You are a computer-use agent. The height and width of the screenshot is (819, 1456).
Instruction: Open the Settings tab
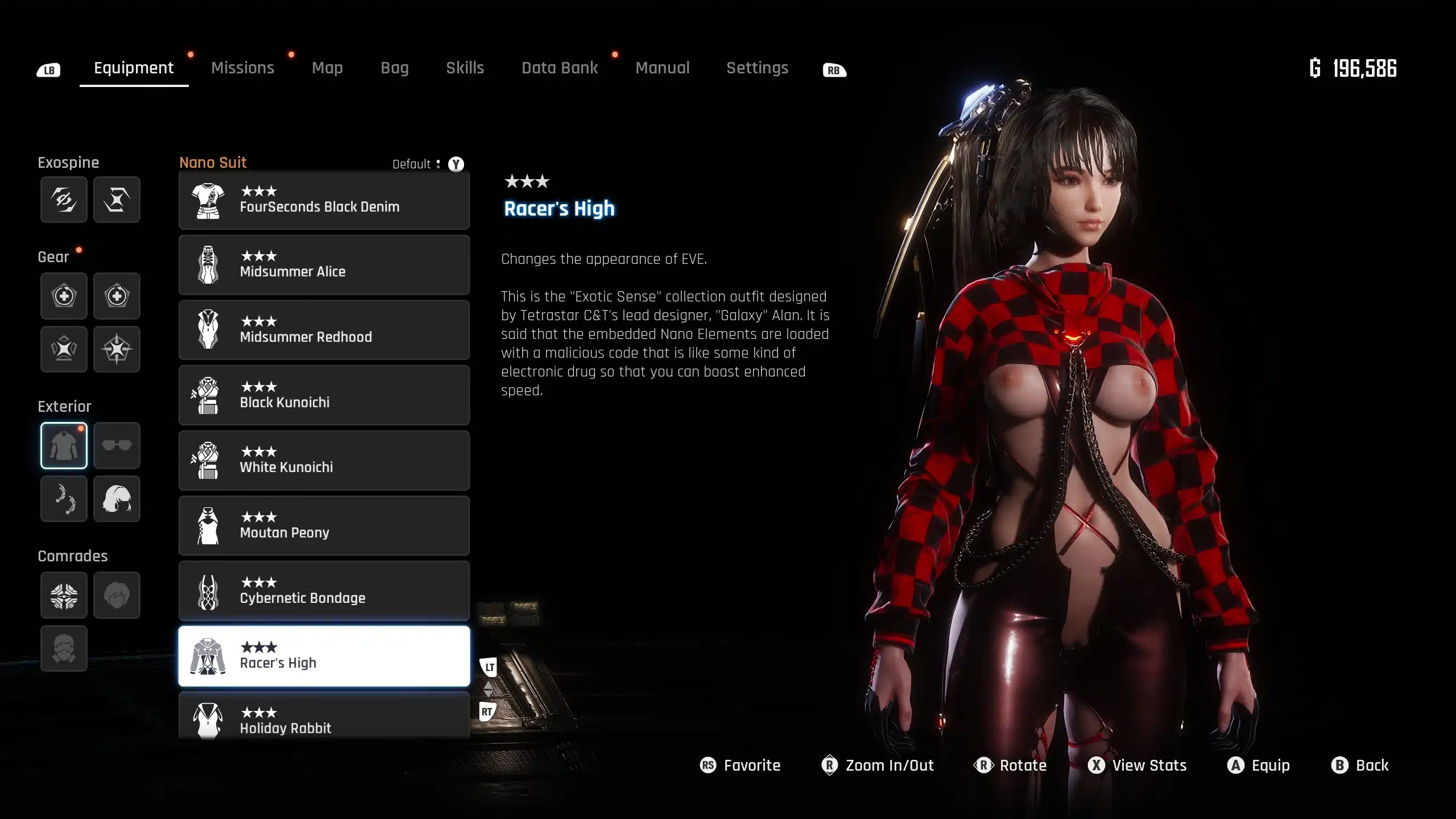point(757,68)
